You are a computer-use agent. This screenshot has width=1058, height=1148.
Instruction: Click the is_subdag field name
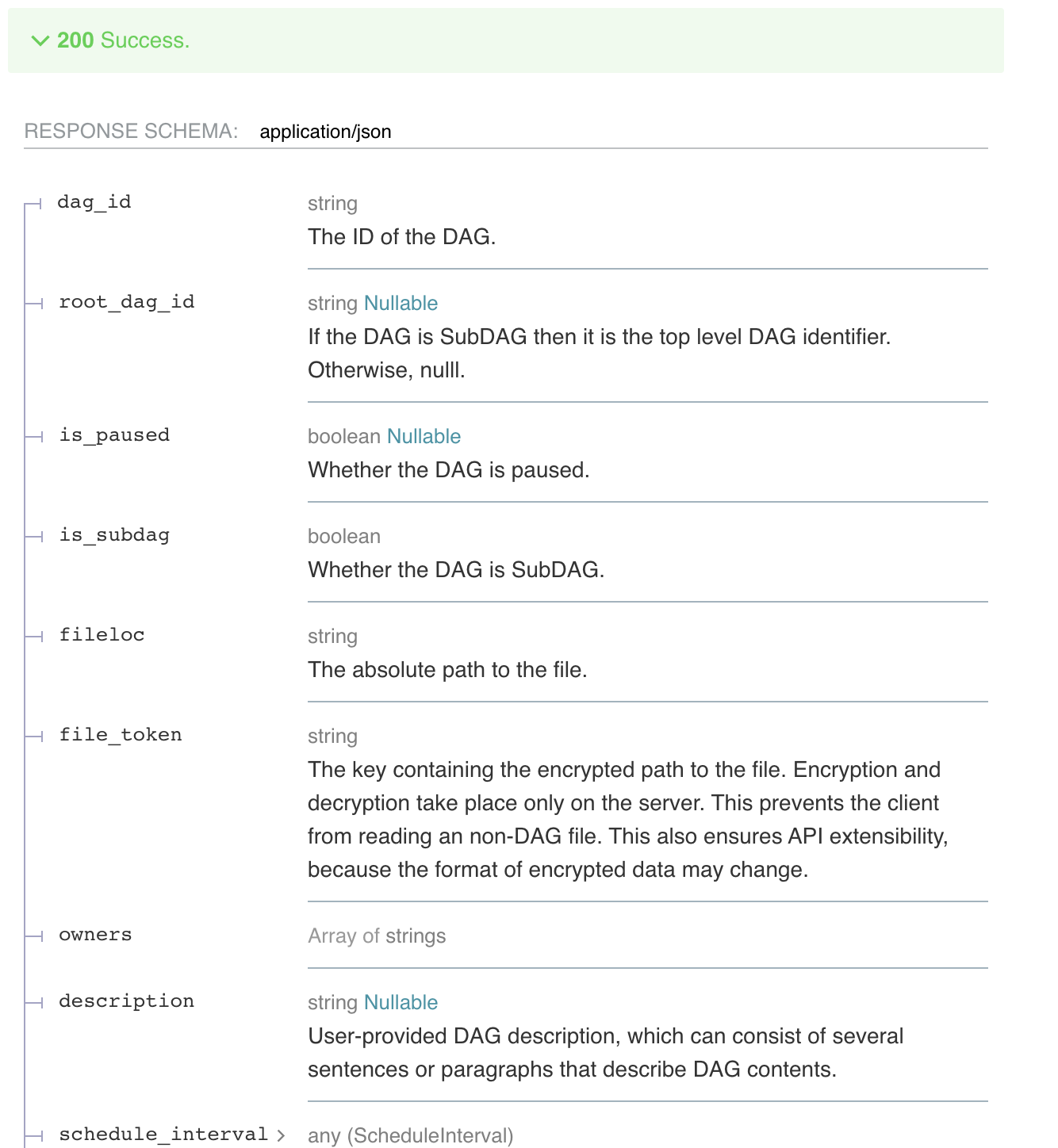click(x=115, y=535)
